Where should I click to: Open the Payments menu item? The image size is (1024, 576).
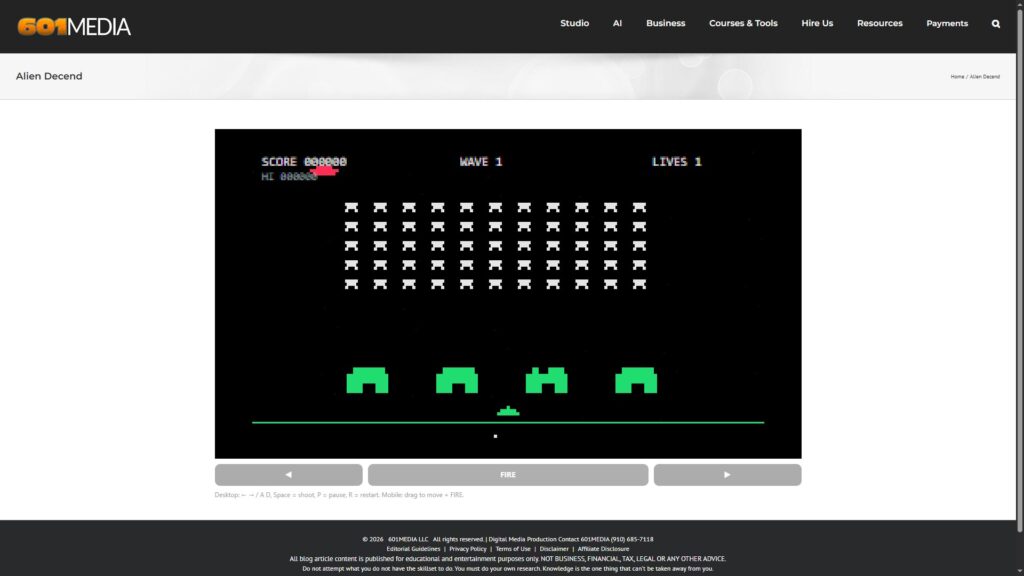point(946,23)
